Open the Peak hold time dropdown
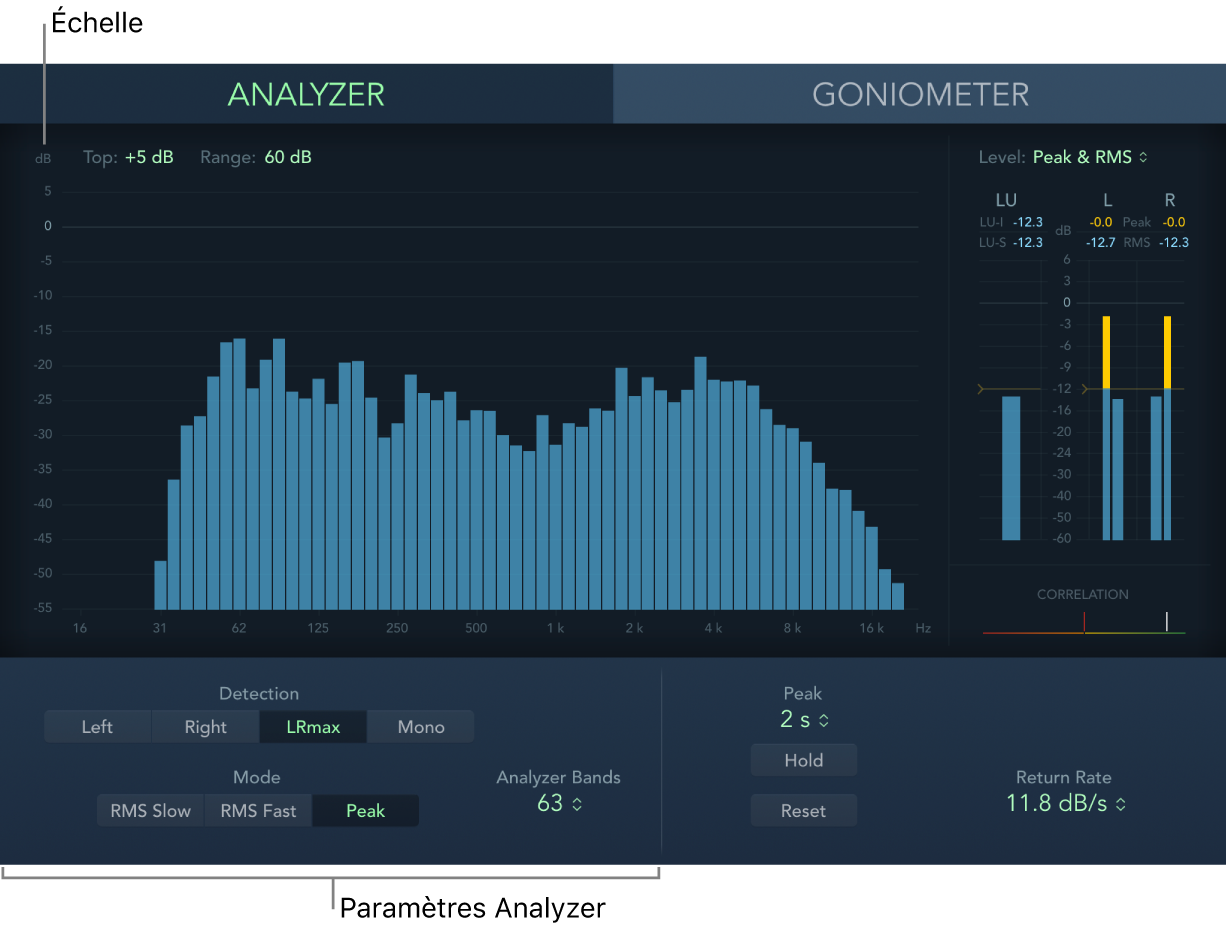1226x934 pixels. 803,719
